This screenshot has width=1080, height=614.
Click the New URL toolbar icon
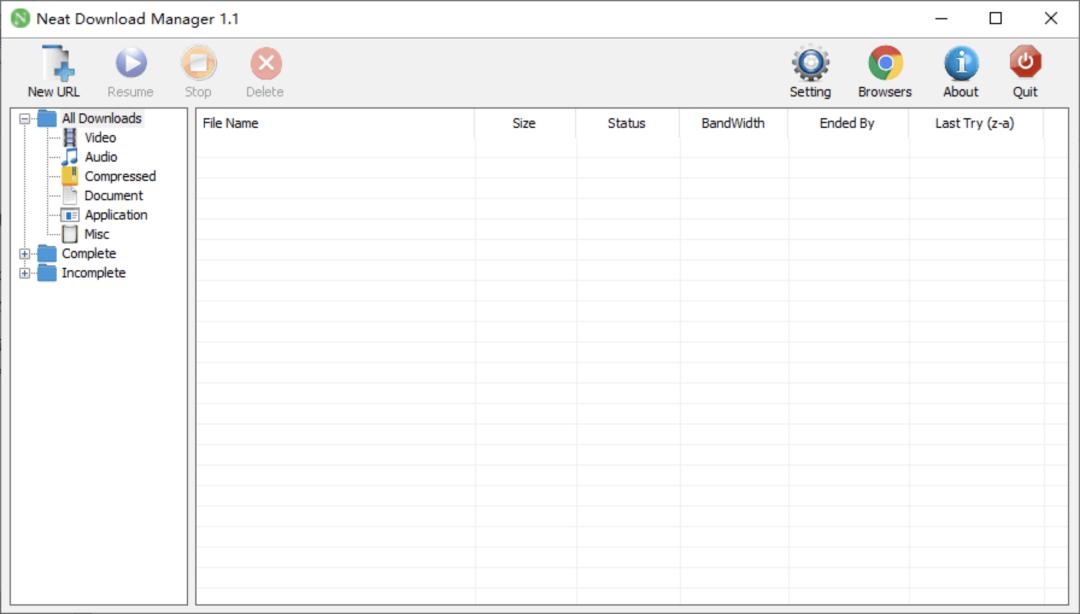58,63
